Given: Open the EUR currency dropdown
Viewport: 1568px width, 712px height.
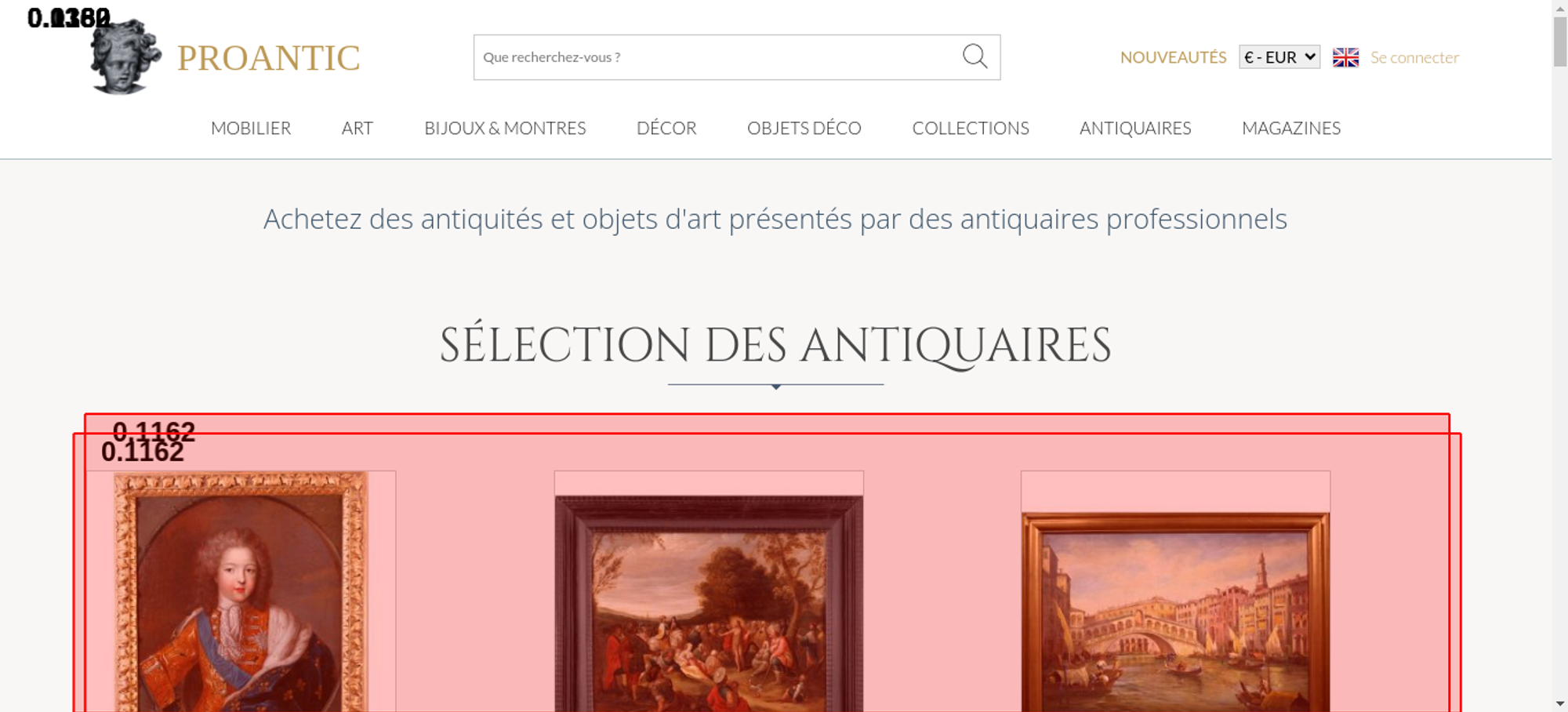Looking at the screenshot, I should (x=1279, y=57).
